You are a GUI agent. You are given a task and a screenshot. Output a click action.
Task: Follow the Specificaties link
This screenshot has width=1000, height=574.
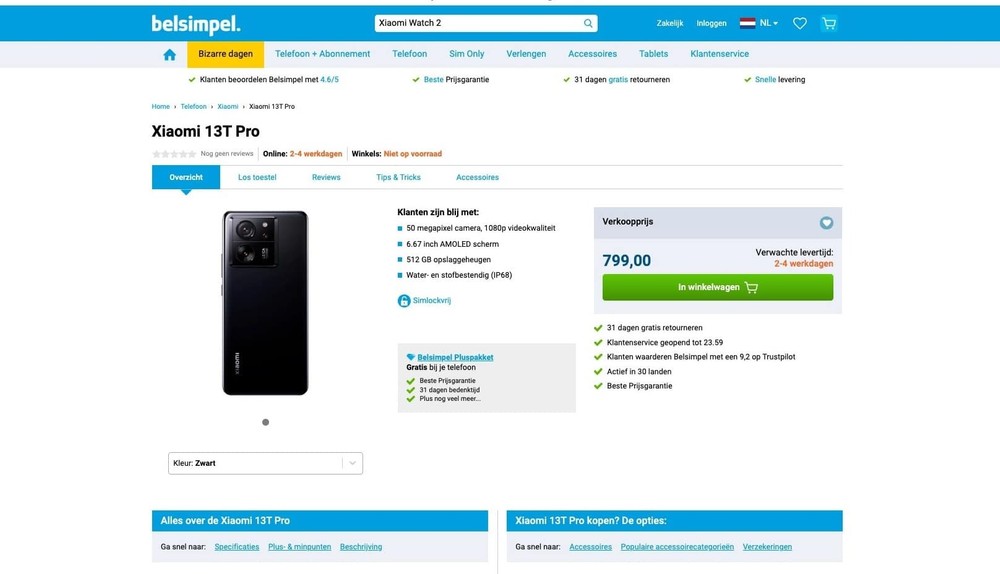click(237, 547)
